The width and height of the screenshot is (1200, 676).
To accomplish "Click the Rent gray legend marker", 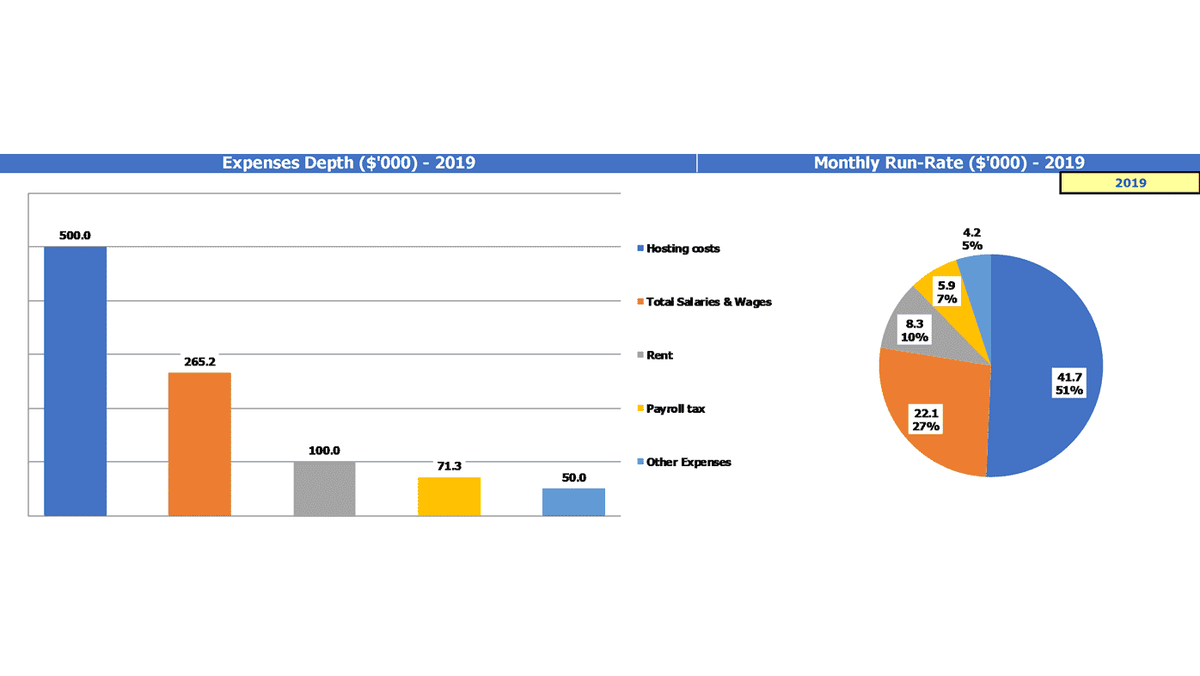I will tap(640, 355).
